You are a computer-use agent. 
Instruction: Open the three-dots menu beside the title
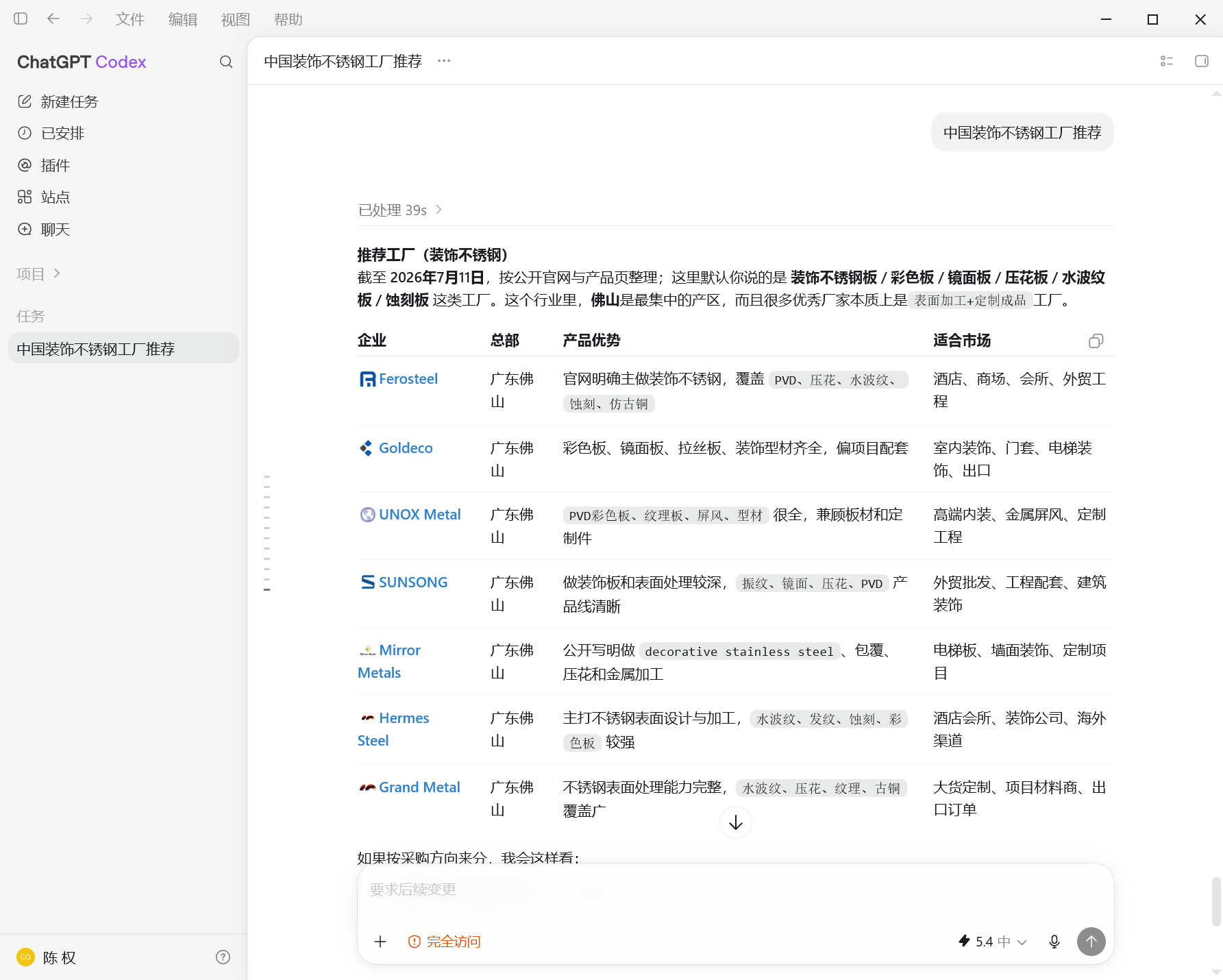[x=444, y=61]
